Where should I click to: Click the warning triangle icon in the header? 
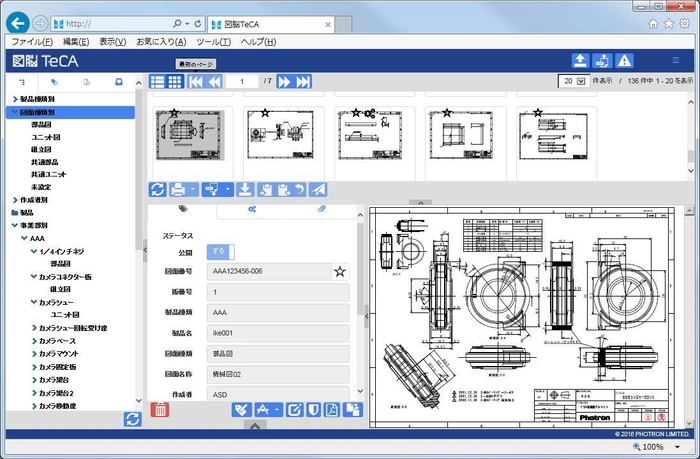pos(624,61)
